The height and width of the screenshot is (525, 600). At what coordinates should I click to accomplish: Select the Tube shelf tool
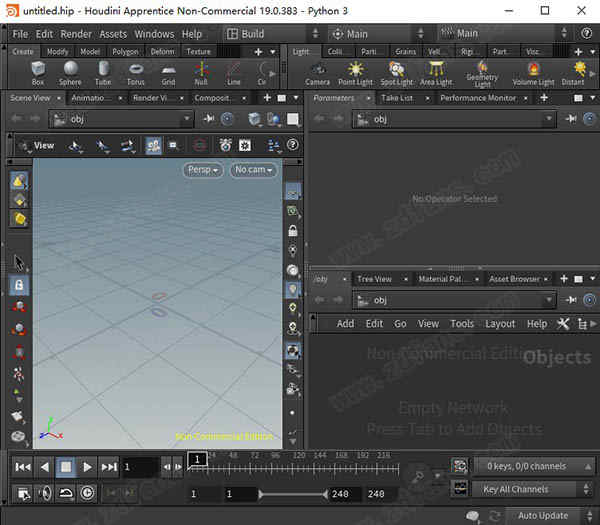[x=103, y=73]
